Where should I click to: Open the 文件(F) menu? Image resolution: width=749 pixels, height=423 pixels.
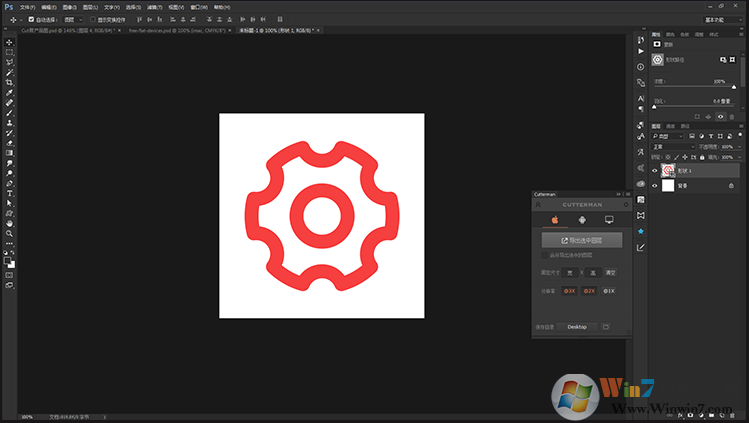[x=27, y=6]
